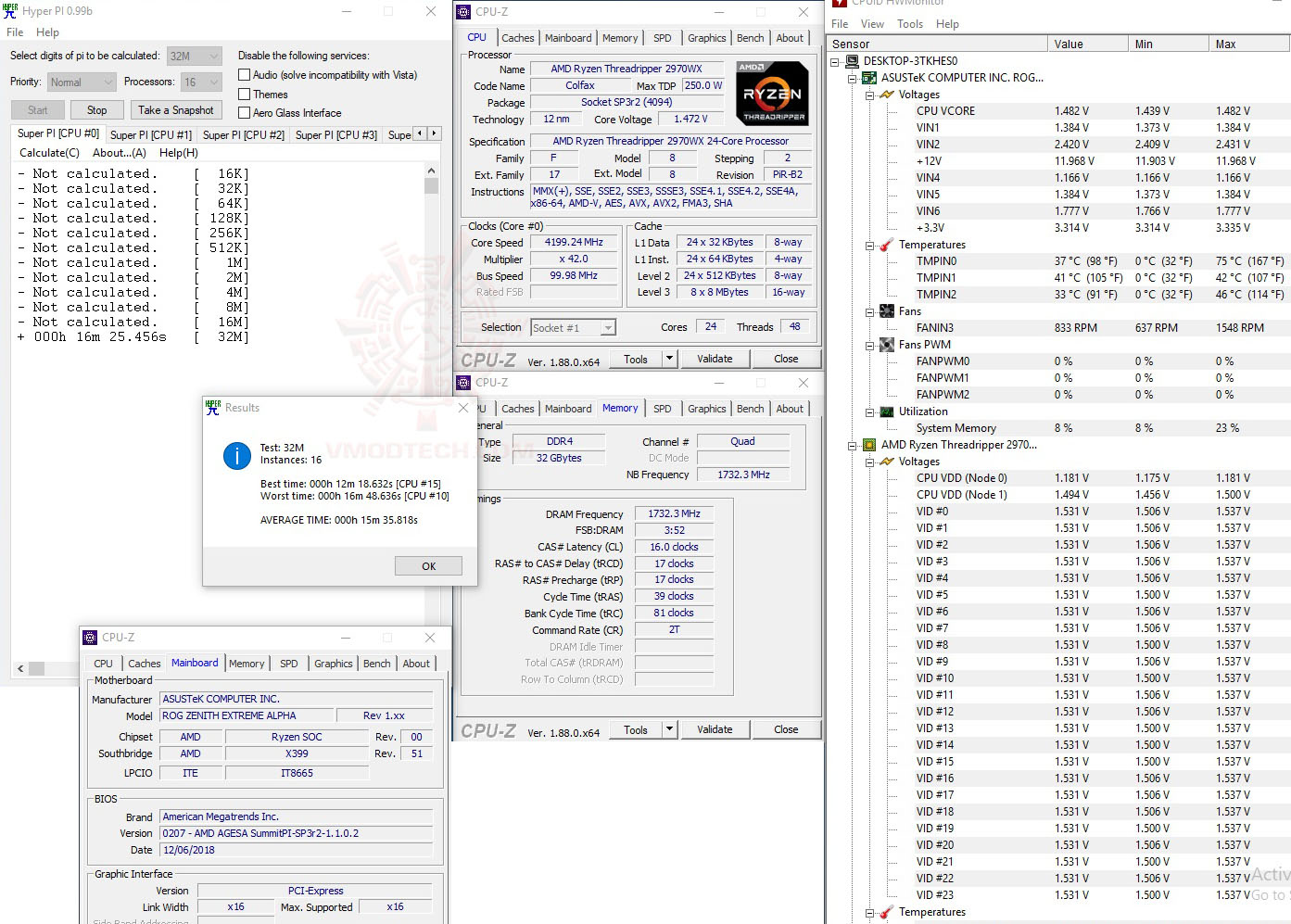The width and height of the screenshot is (1291, 924).
Task: Click the Hyper PI title bar icon
Action: 9,10
